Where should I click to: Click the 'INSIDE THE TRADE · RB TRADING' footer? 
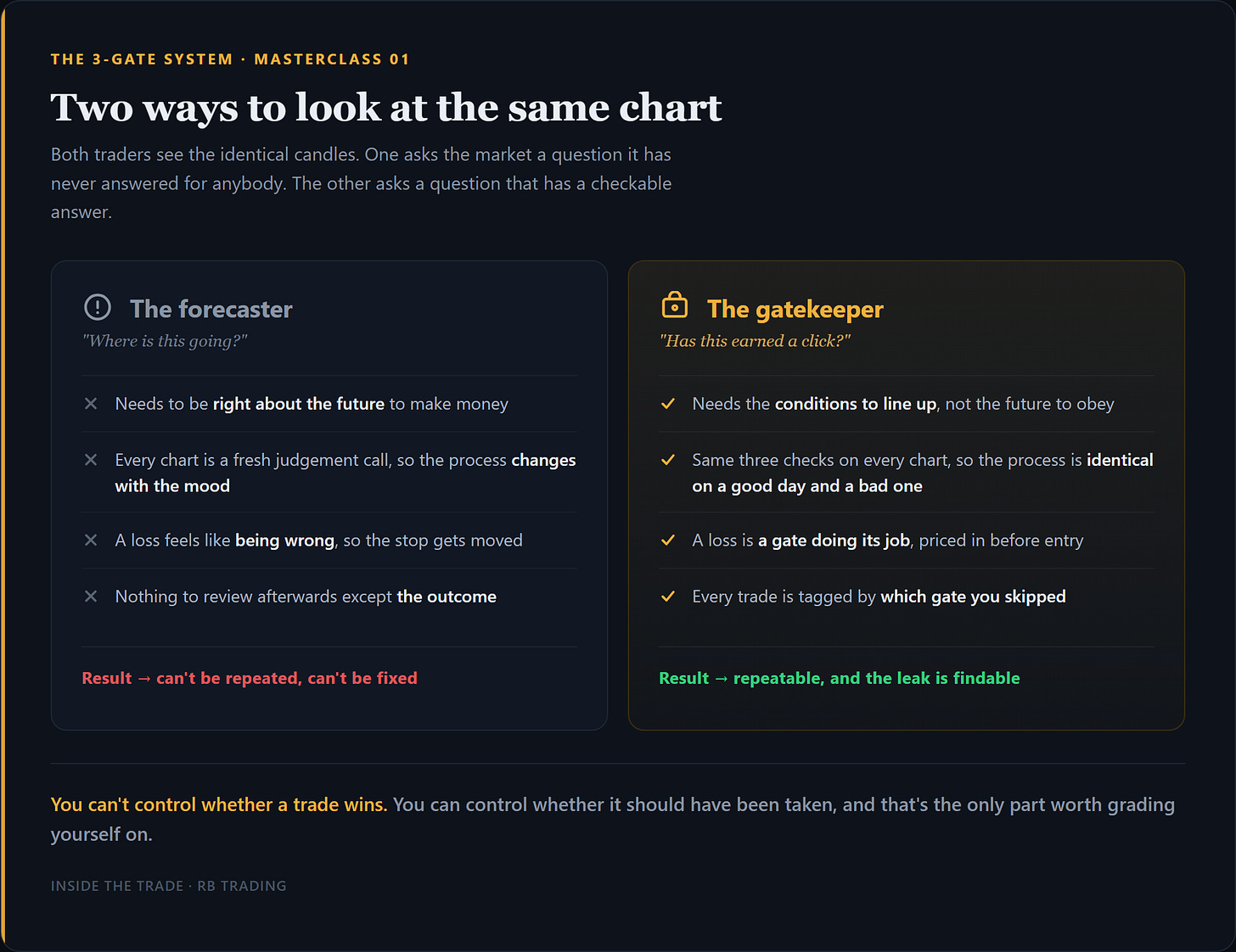pyautogui.click(x=169, y=886)
